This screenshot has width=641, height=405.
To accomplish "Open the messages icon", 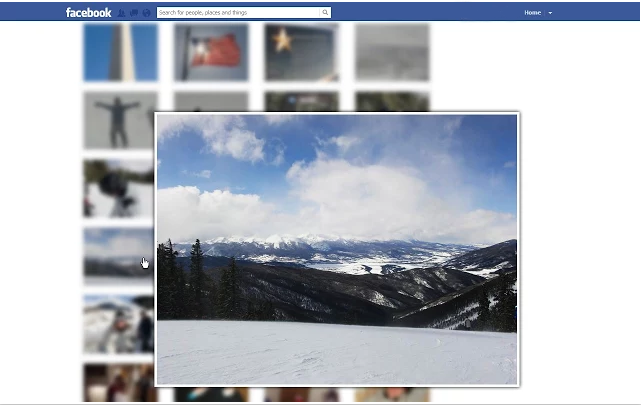I will coord(134,13).
